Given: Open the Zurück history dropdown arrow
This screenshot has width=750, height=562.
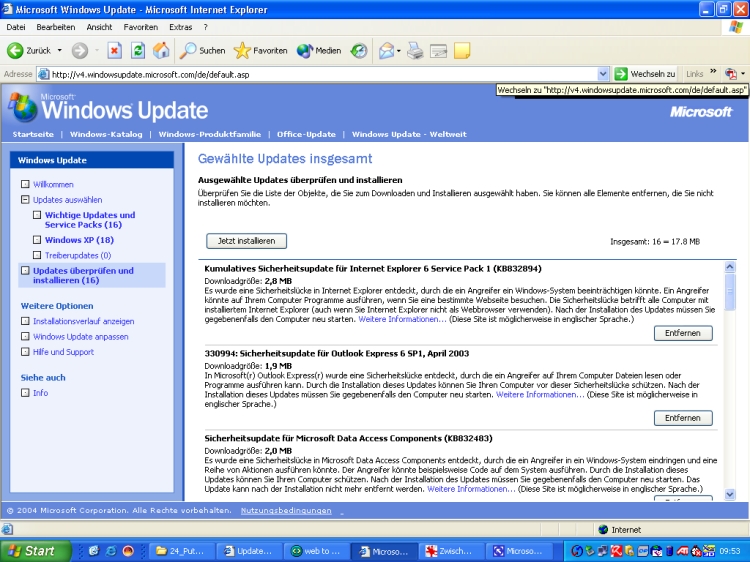Looking at the screenshot, I should point(59,50).
